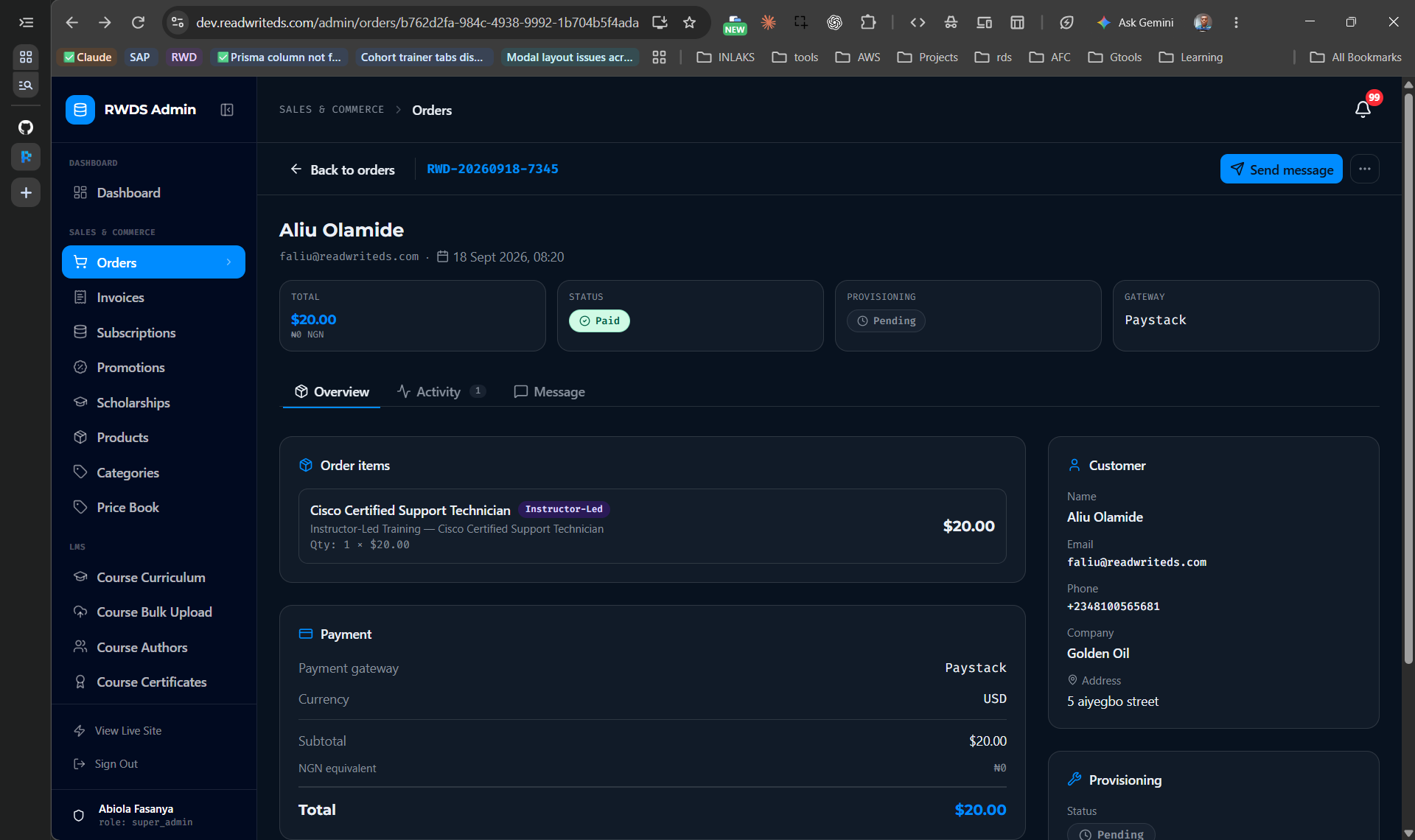Open the notifications bell
This screenshot has width=1415, height=840.
1363,109
